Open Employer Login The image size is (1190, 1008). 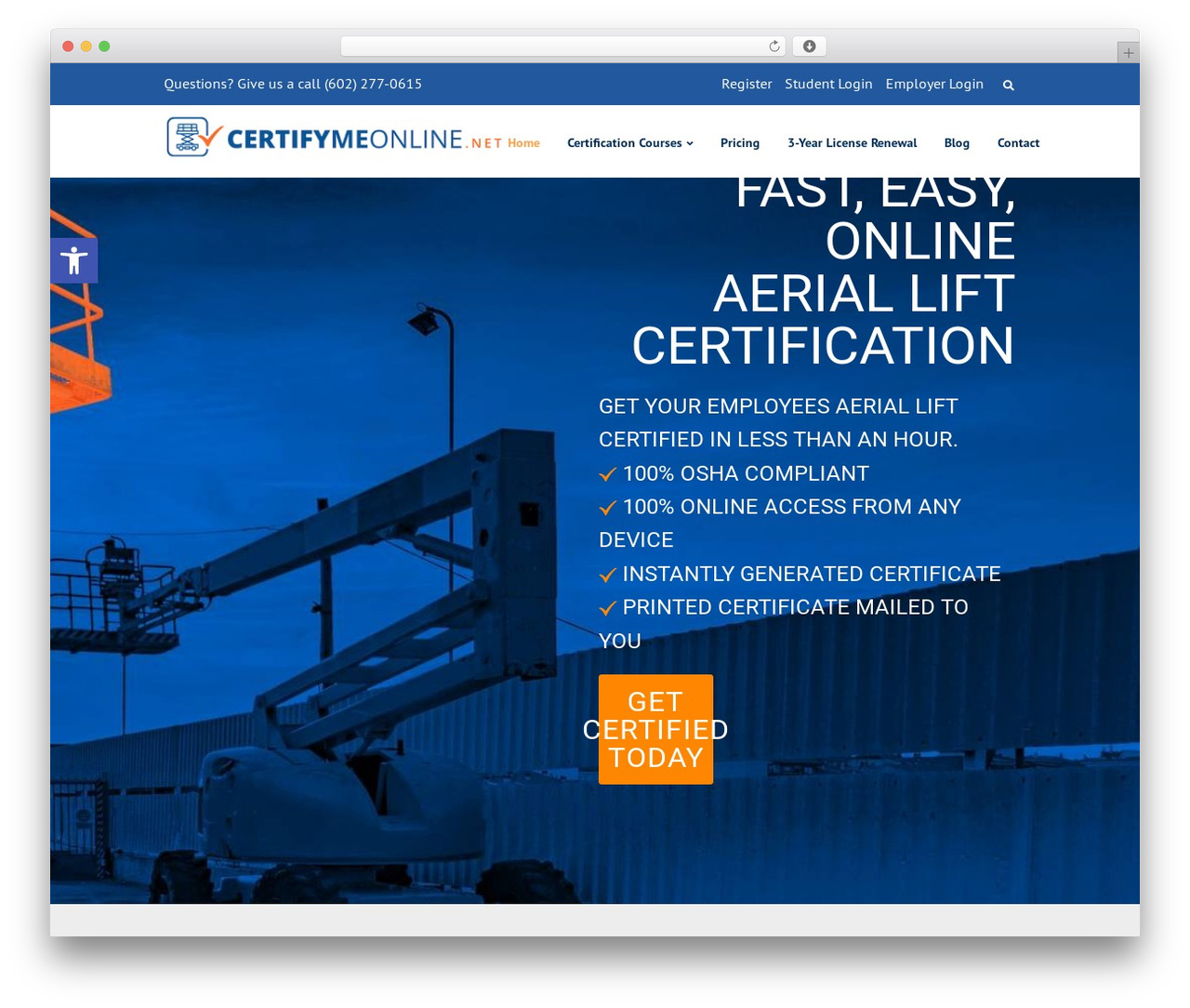(934, 84)
